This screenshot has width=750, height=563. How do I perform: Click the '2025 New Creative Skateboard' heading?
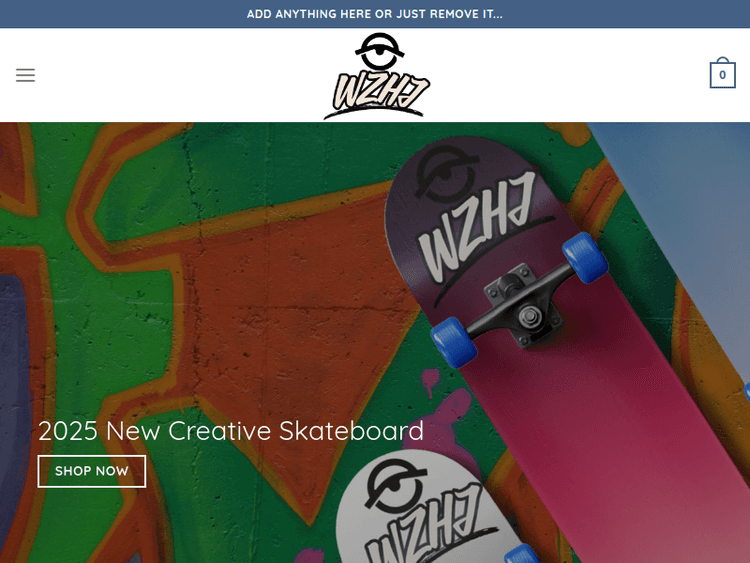pos(231,431)
